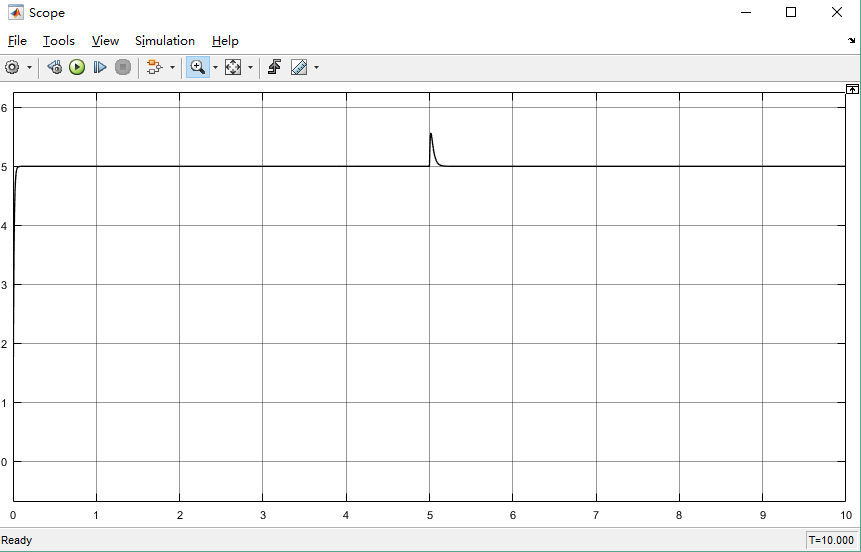The height and width of the screenshot is (552, 861).
Task: Expand the dropdown arrow beside the gear icon
Action: pyautogui.click(x=29, y=68)
